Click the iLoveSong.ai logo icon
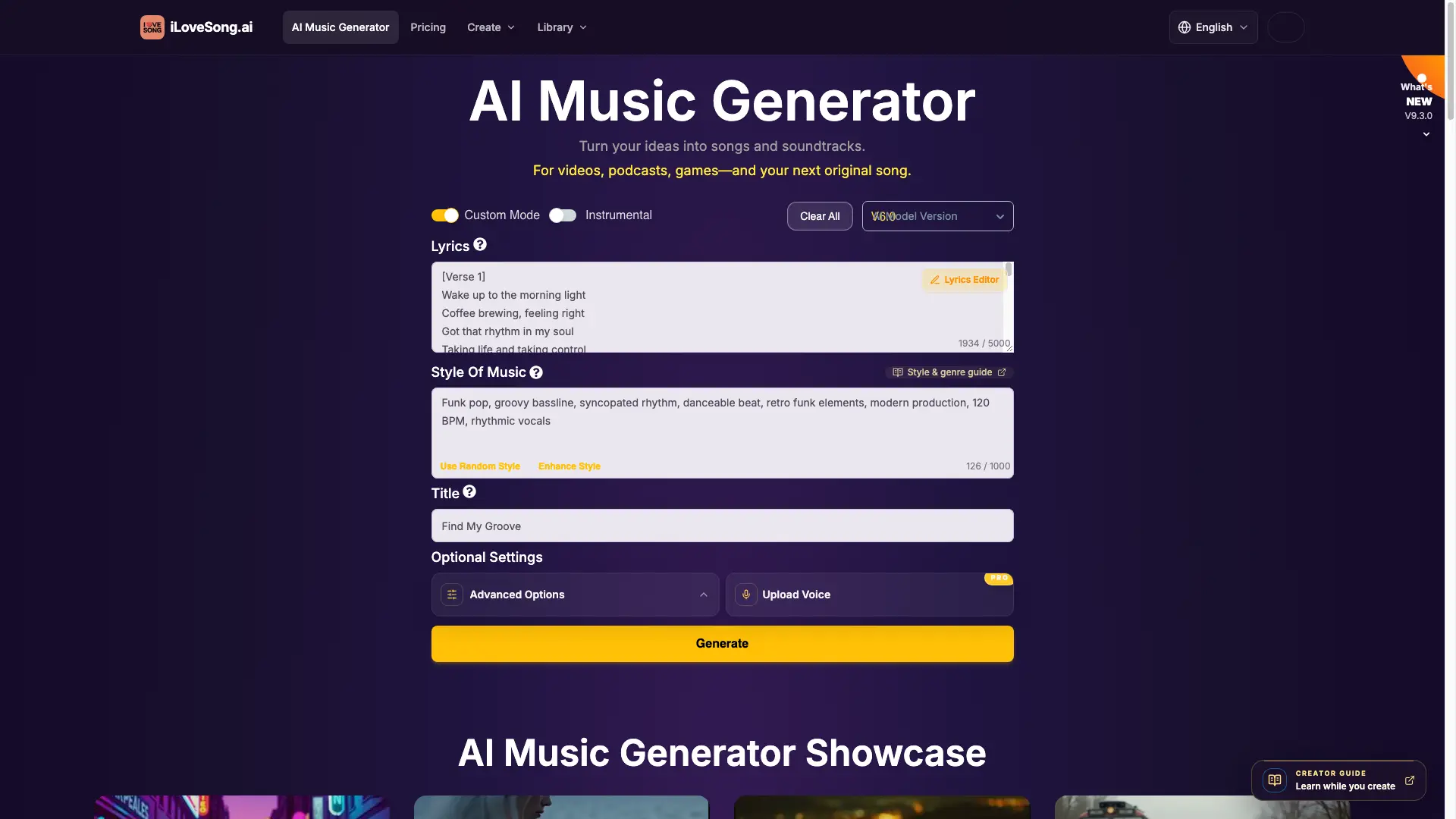Image resolution: width=1456 pixels, height=819 pixels. [x=152, y=27]
